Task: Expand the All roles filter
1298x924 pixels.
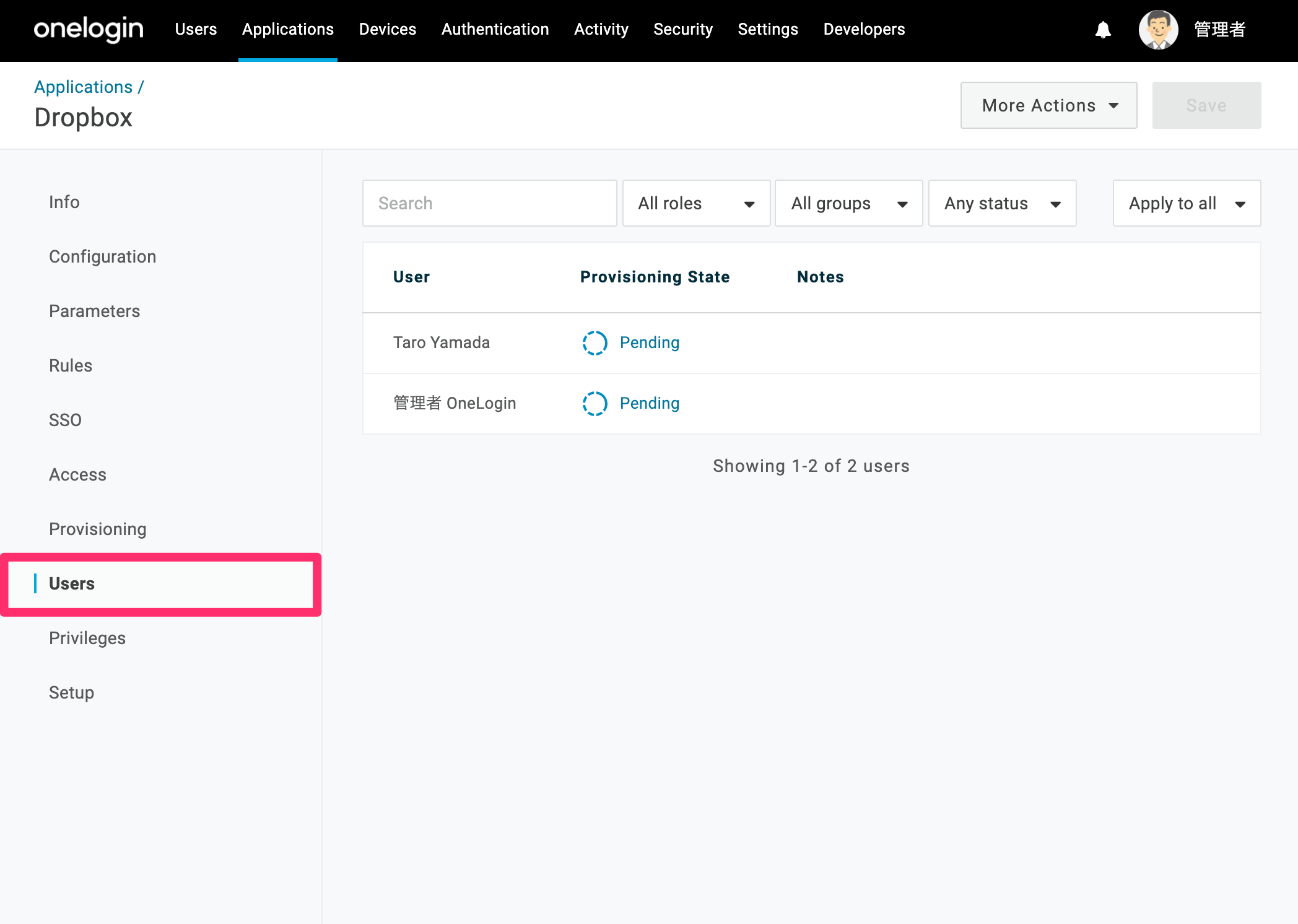Action: [696, 203]
